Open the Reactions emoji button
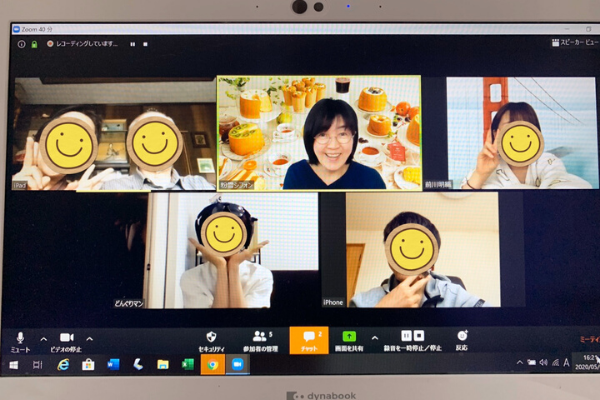600x400 pixels. click(x=461, y=340)
